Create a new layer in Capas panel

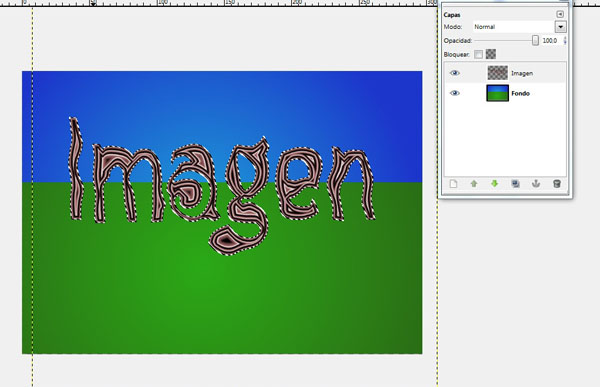tap(453, 184)
